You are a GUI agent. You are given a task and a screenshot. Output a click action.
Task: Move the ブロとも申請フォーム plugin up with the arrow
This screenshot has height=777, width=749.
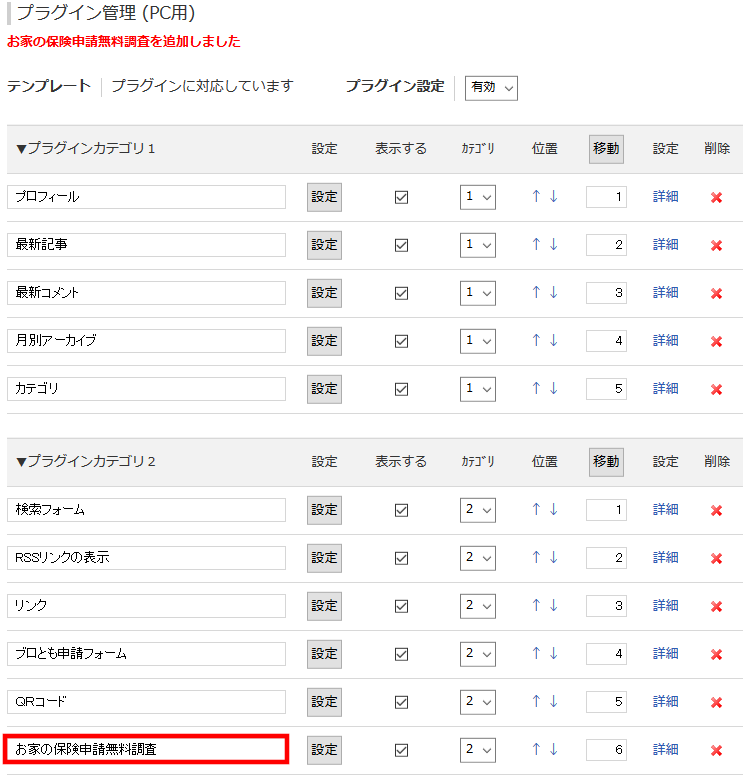coord(536,654)
